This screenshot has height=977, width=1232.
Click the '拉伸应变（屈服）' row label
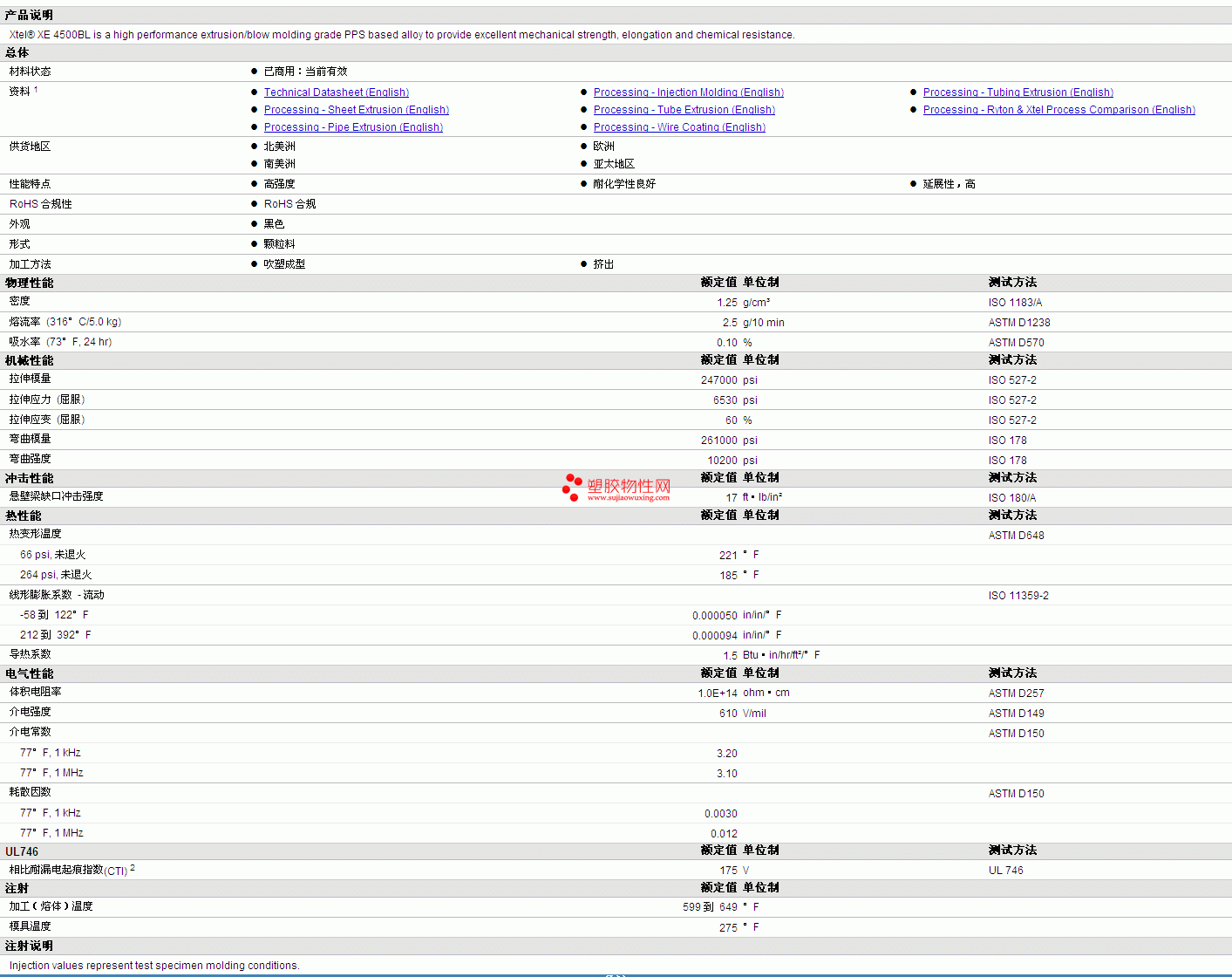(x=47, y=420)
